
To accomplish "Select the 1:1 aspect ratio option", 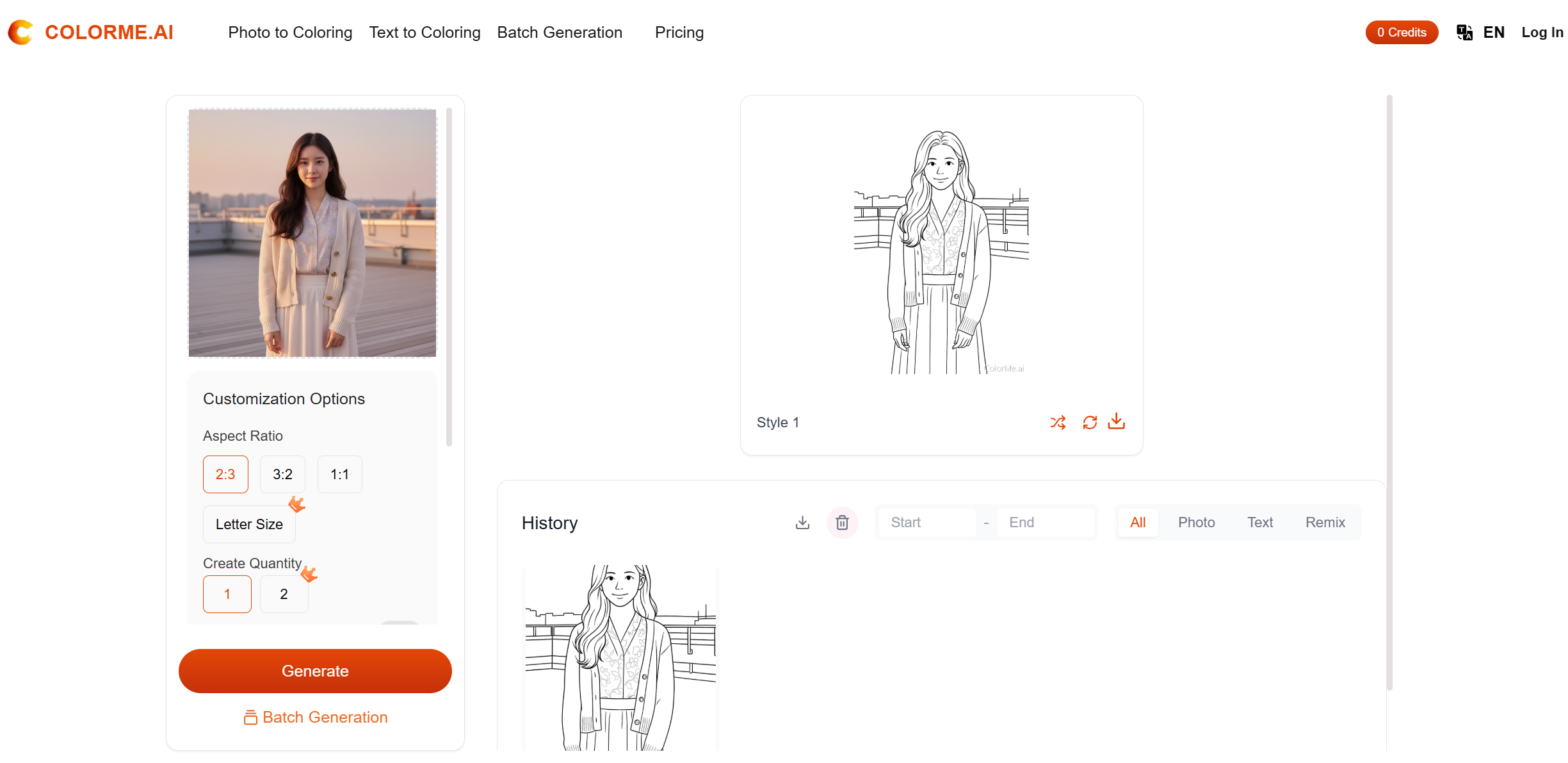I will pos(339,474).
